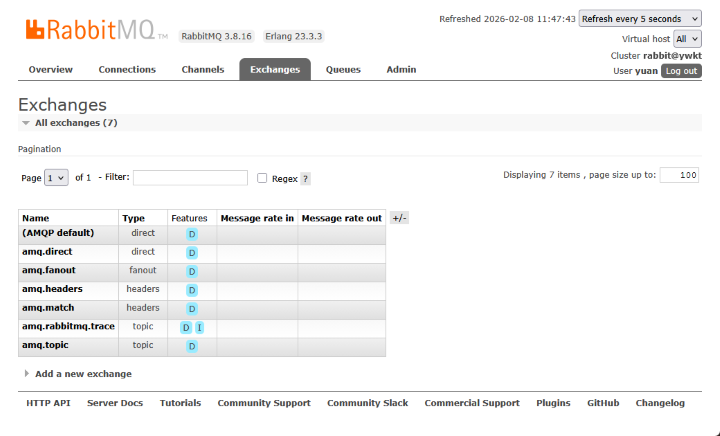This screenshot has width=720, height=436.
Task: Switch to the Channels tab
Action: [x=203, y=70]
